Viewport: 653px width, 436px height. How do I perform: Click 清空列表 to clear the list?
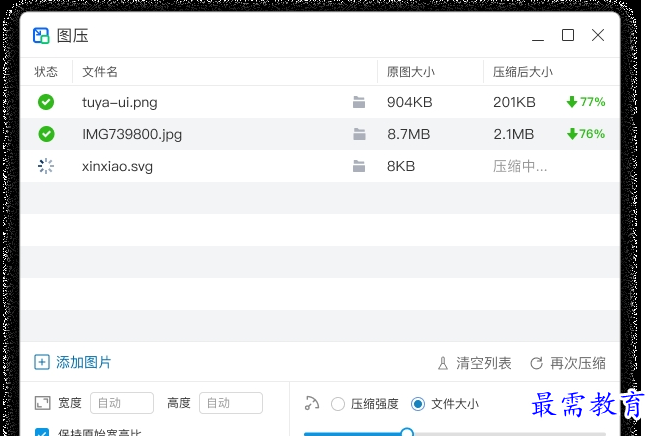coord(474,363)
